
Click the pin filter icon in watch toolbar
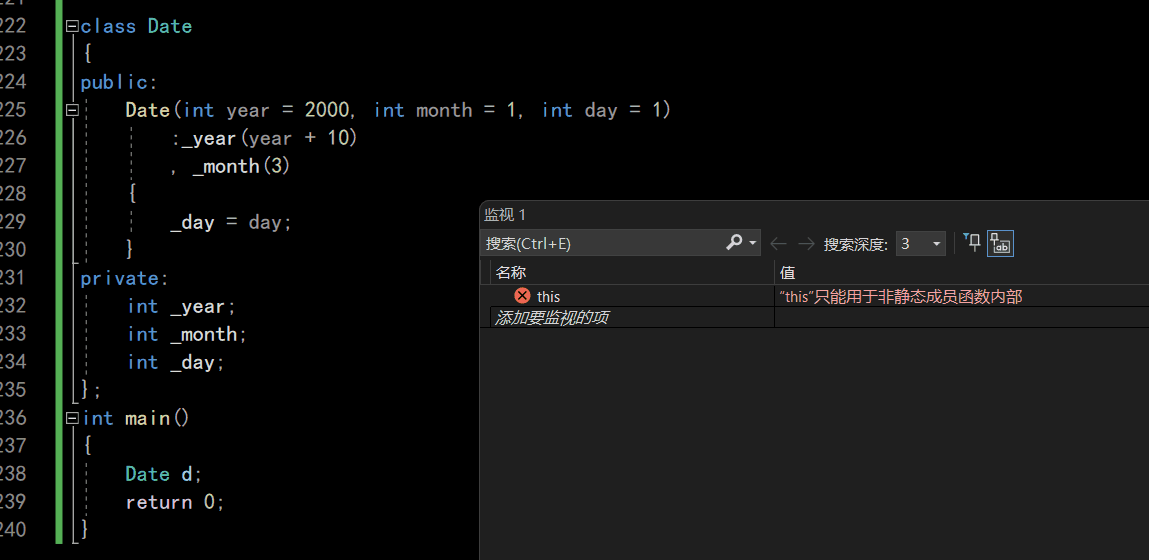972,243
